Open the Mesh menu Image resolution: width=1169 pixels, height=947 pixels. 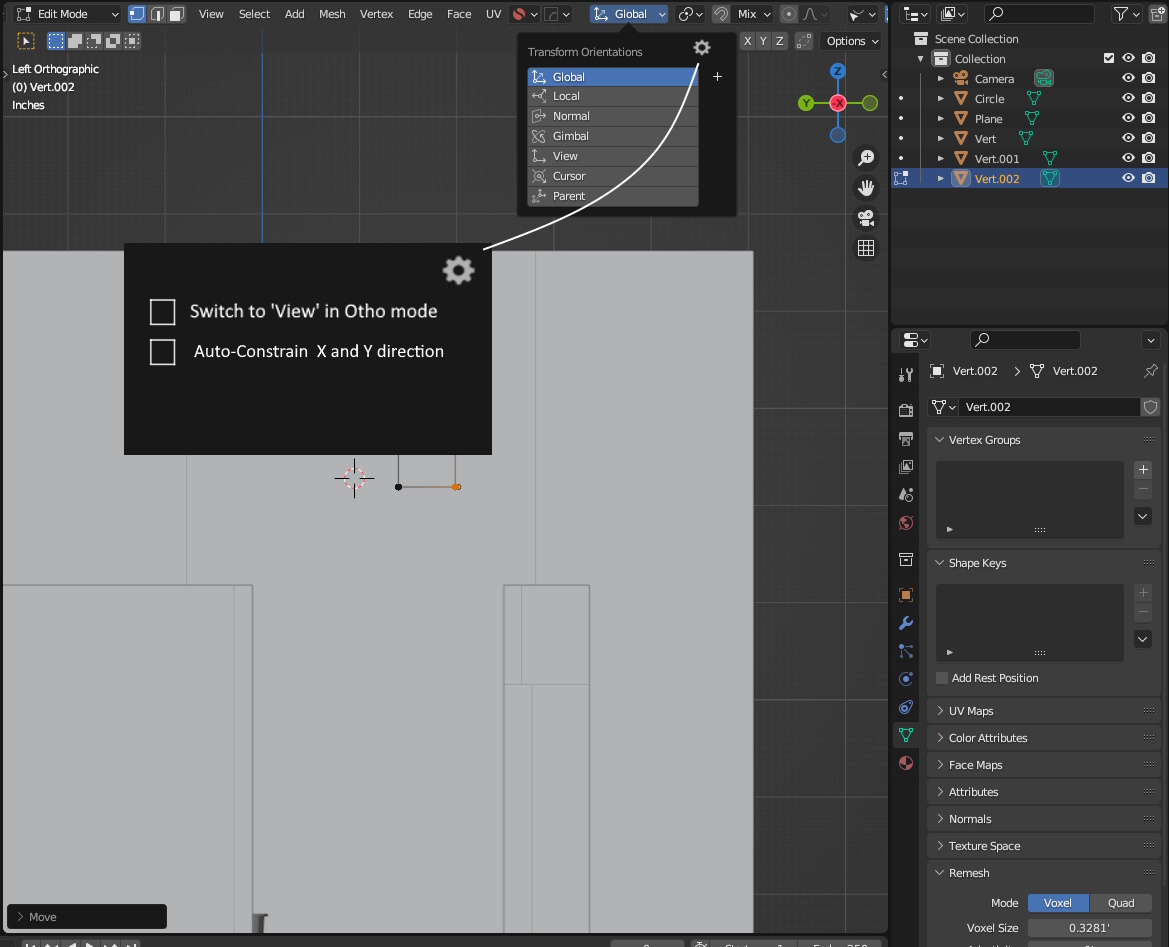pyautogui.click(x=332, y=14)
